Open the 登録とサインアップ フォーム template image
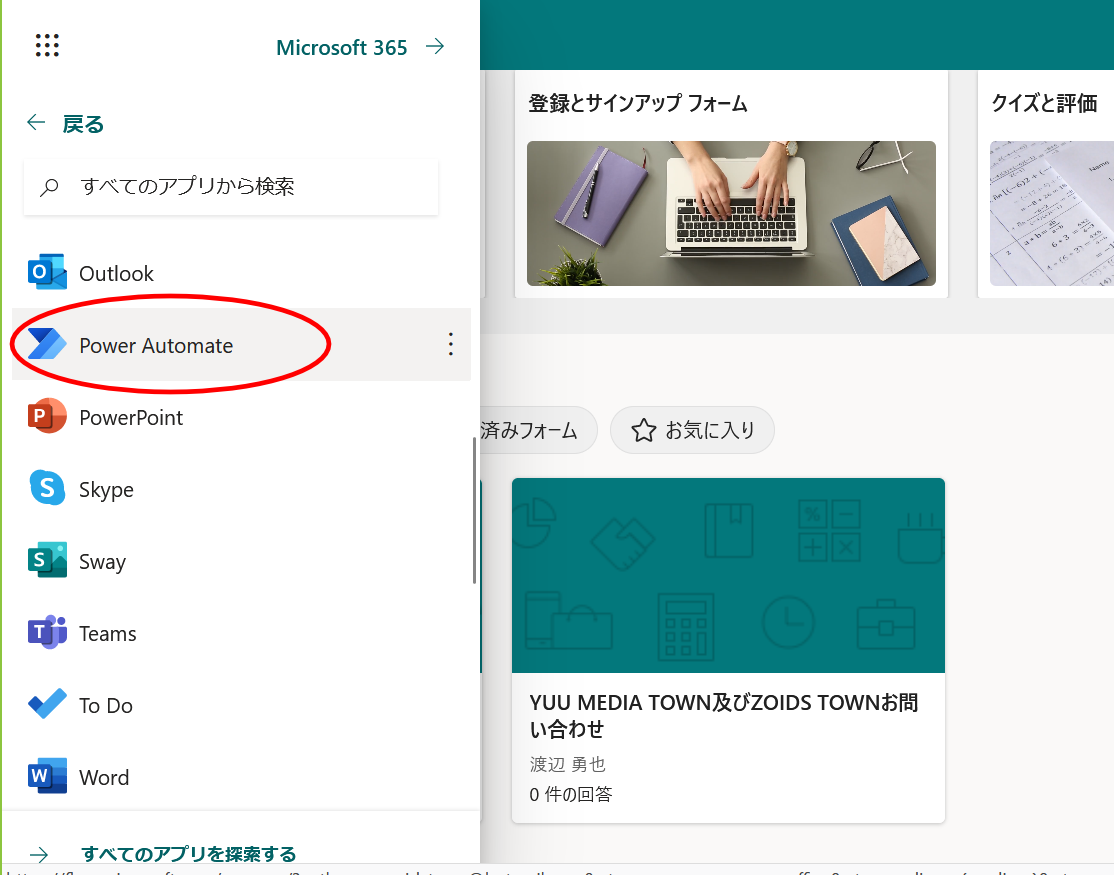Image resolution: width=1114 pixels, height=875 pixels. [731, 213]
